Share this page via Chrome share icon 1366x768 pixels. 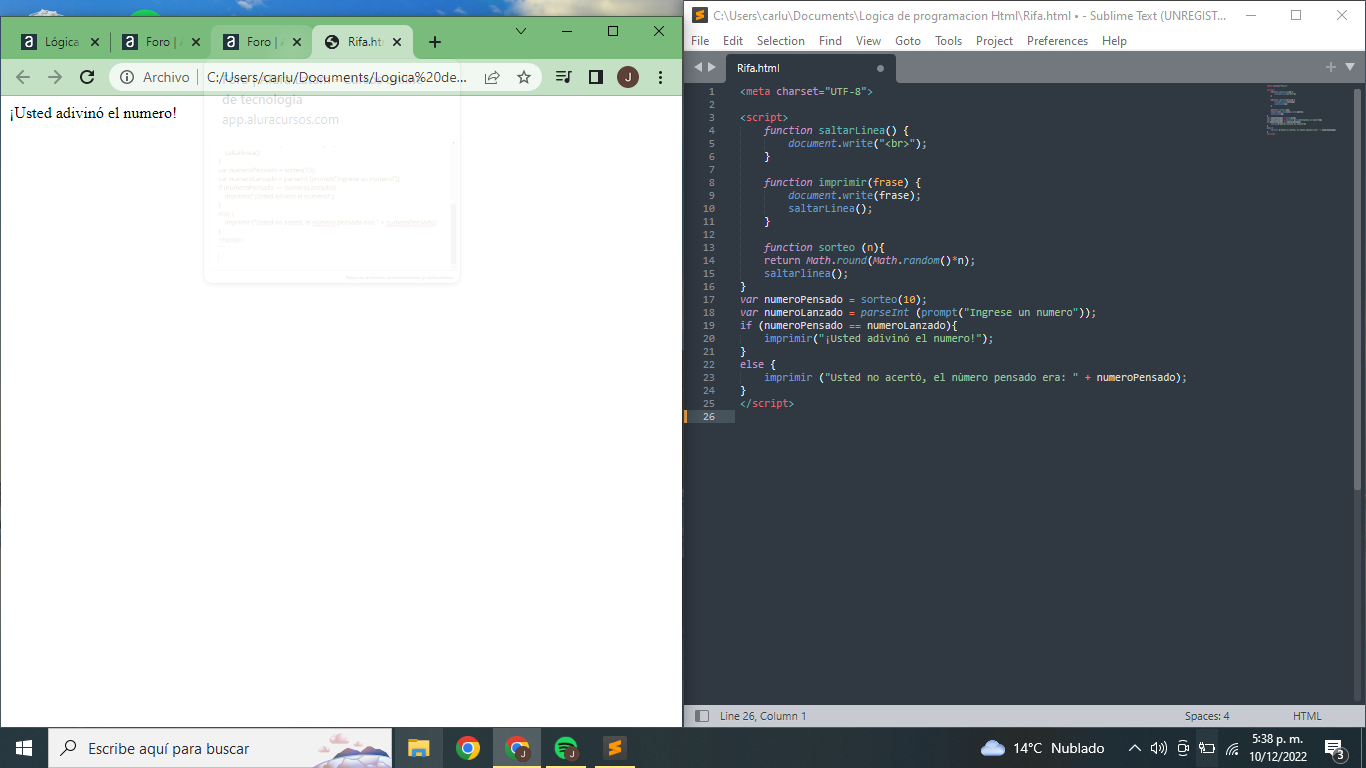pos(492,77)
